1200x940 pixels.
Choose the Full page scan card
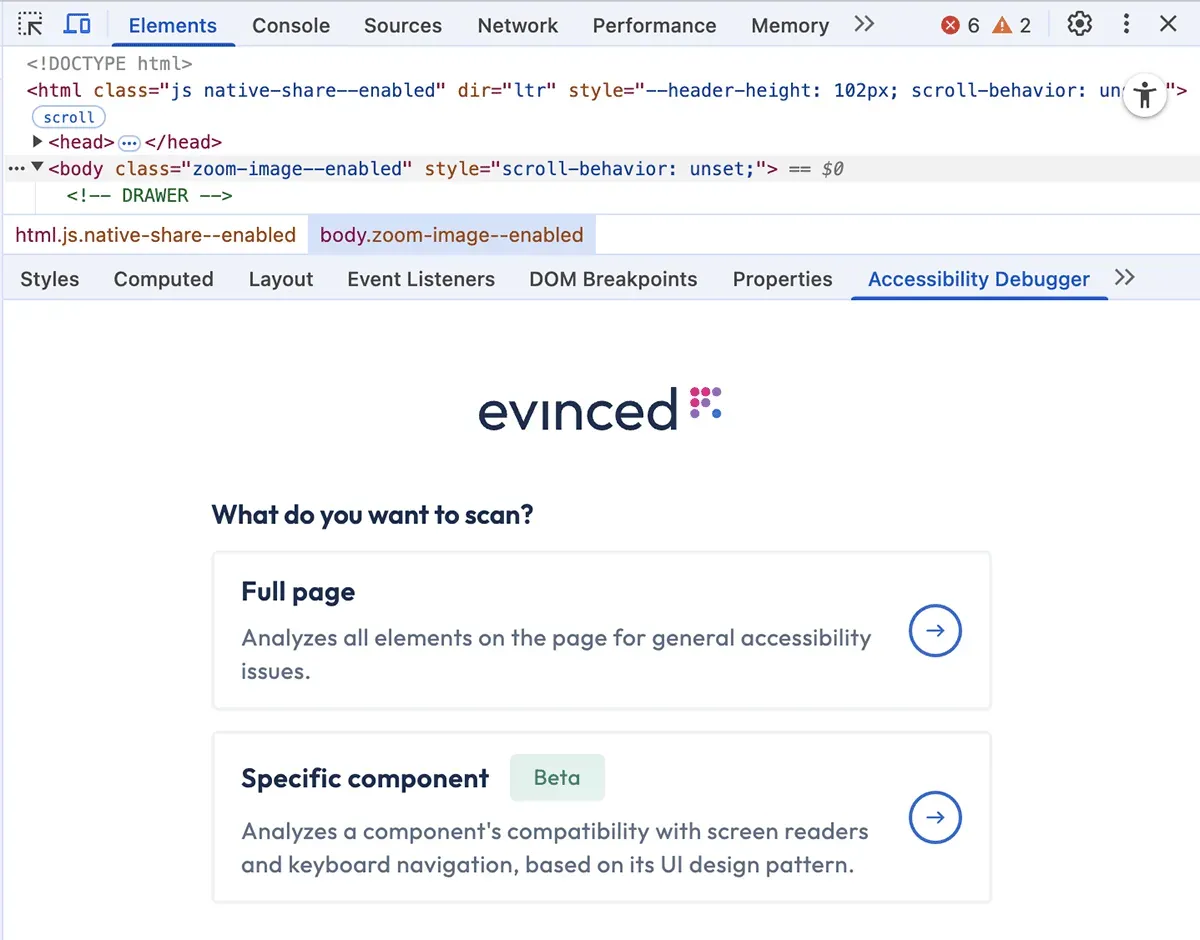601,630
